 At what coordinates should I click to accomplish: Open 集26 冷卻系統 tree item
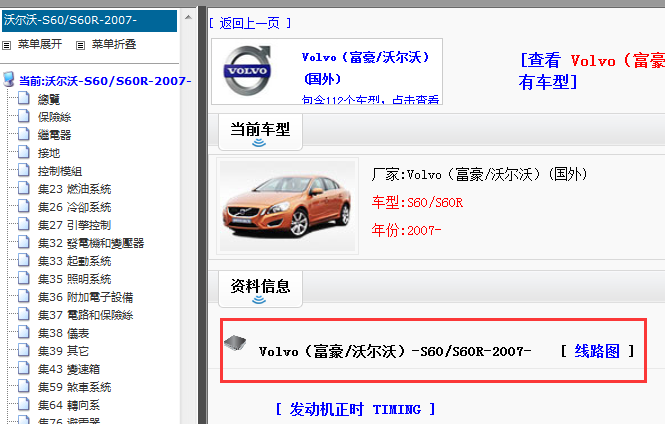point(74,207)
